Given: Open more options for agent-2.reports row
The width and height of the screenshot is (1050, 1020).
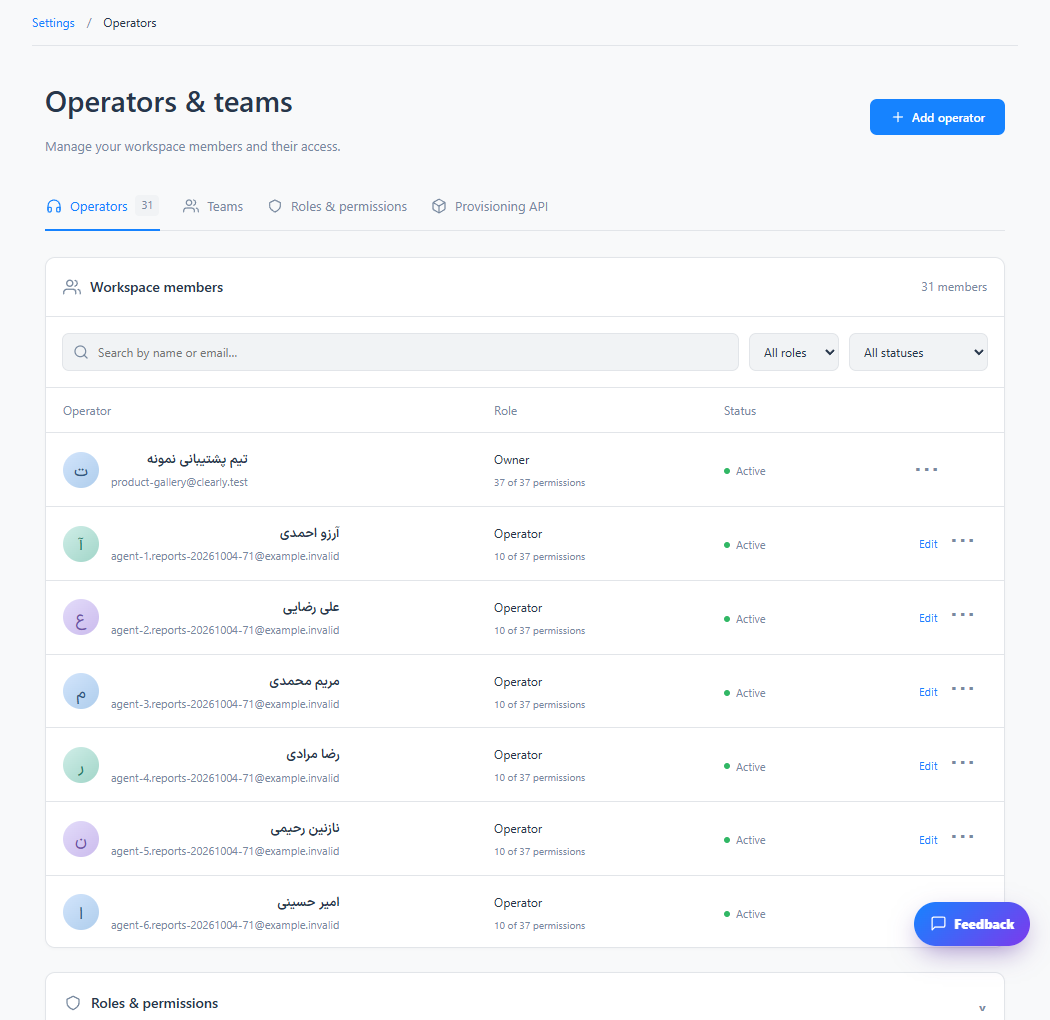Looking at the screenshot, I should 962,615.
